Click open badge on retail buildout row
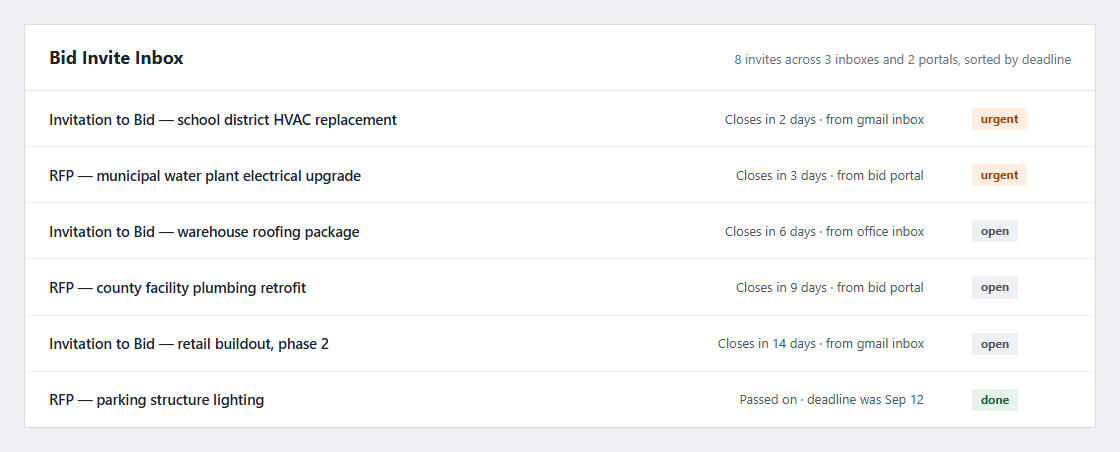This screenshot has height=452, width=1120. point(995,343)
